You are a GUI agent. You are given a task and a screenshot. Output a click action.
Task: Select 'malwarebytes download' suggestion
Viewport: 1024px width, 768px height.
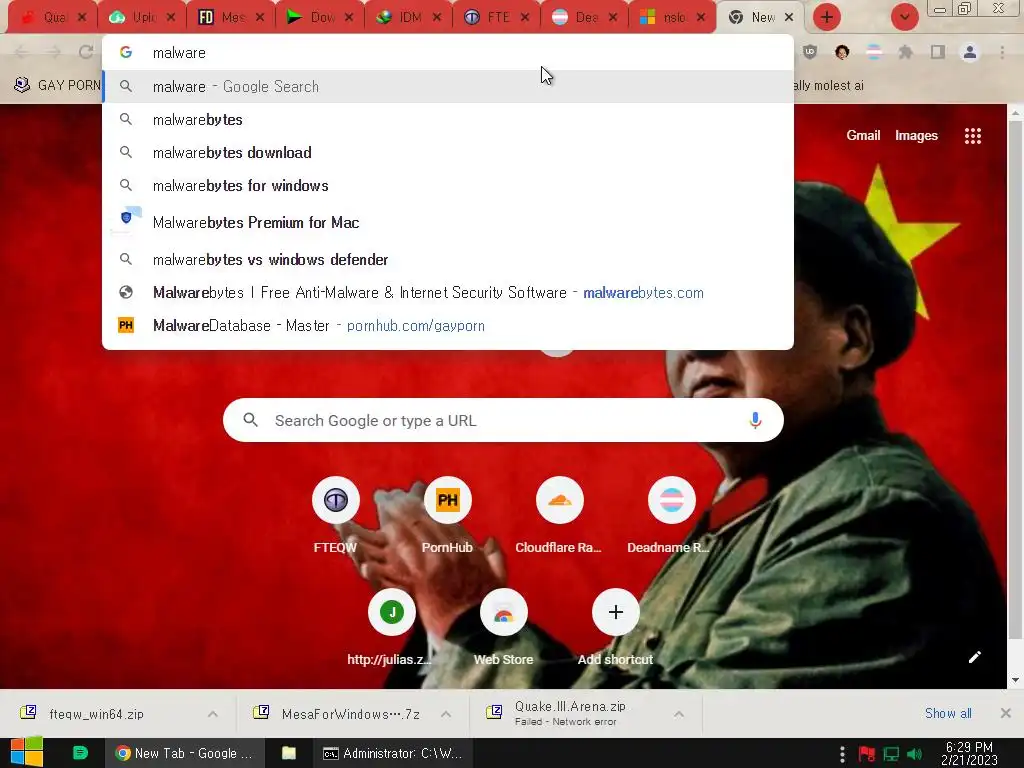pyautogui.click(x=448, y=153)
